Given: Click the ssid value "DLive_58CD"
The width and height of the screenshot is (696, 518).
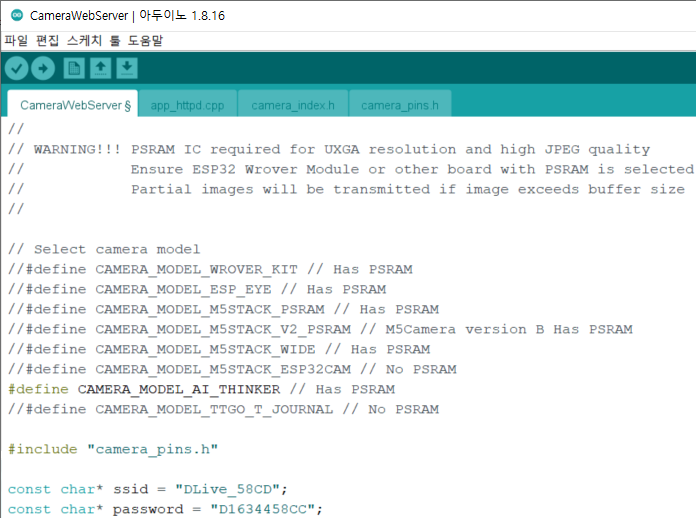Looking at the screenshot, I should 227,489.
